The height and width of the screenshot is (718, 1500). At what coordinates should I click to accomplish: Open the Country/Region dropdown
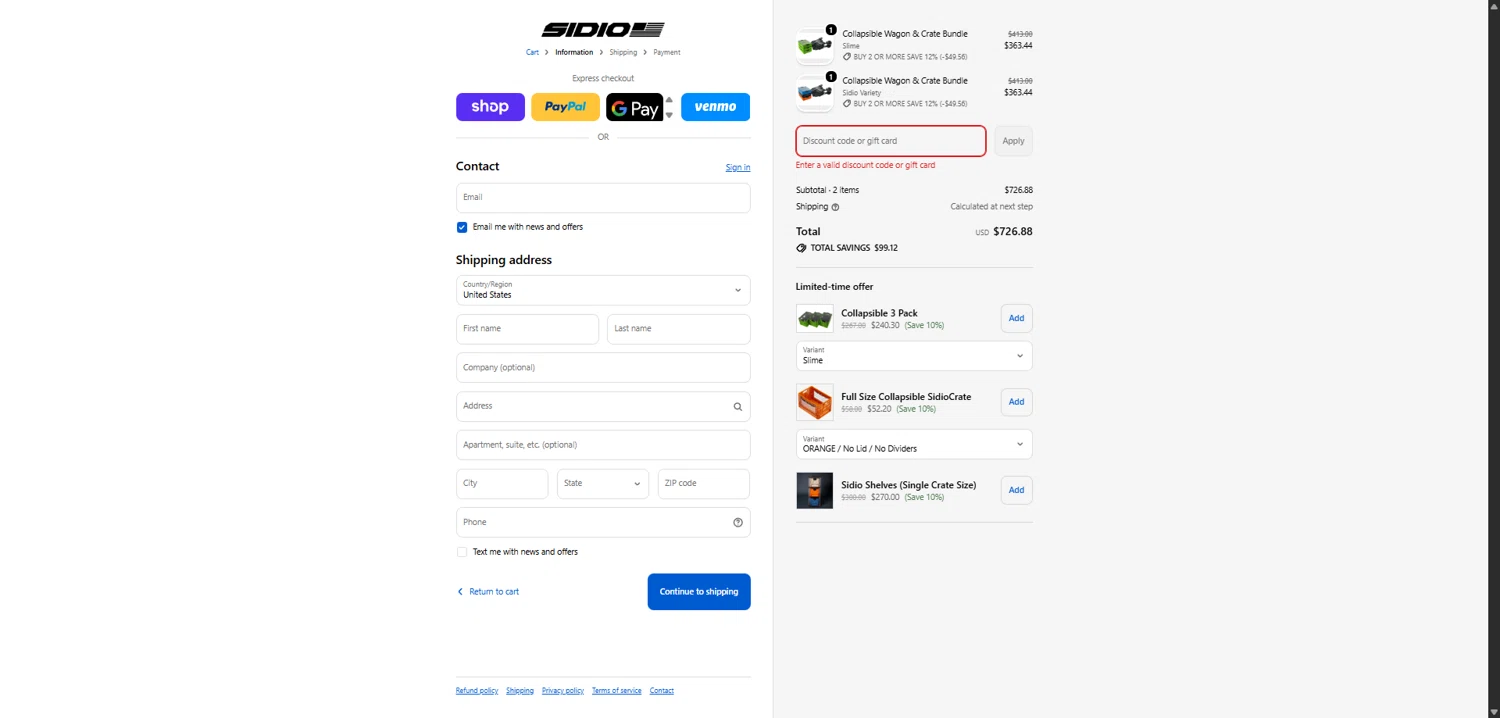603,290
